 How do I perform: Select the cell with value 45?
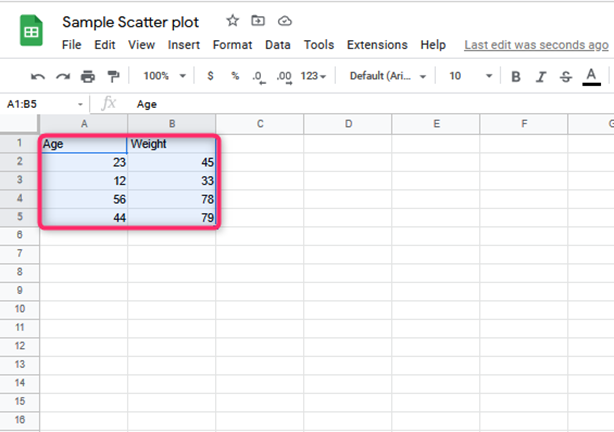point(172,162)
